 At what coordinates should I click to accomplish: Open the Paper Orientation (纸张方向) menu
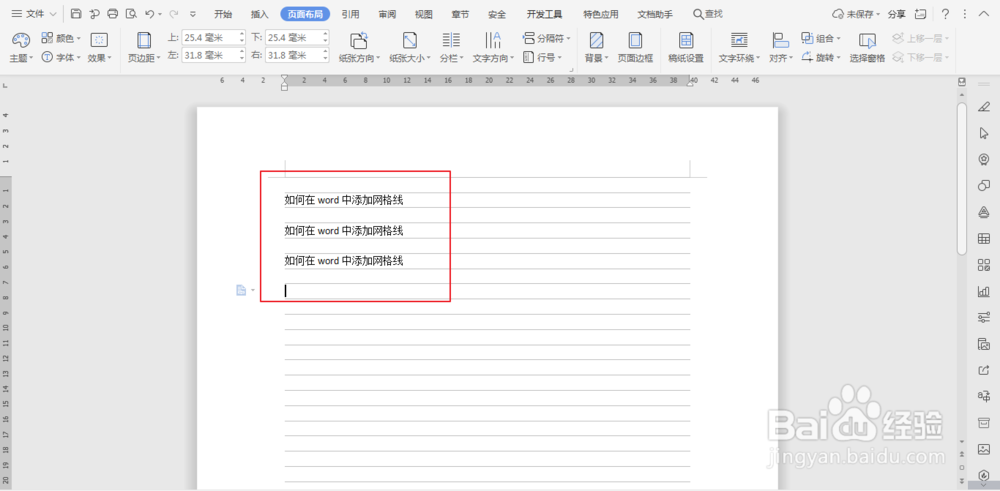[359, 48]
